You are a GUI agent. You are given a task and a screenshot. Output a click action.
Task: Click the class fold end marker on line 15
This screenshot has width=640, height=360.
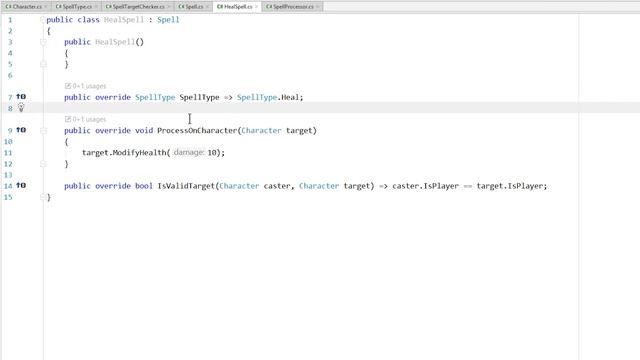click(43, 197)
